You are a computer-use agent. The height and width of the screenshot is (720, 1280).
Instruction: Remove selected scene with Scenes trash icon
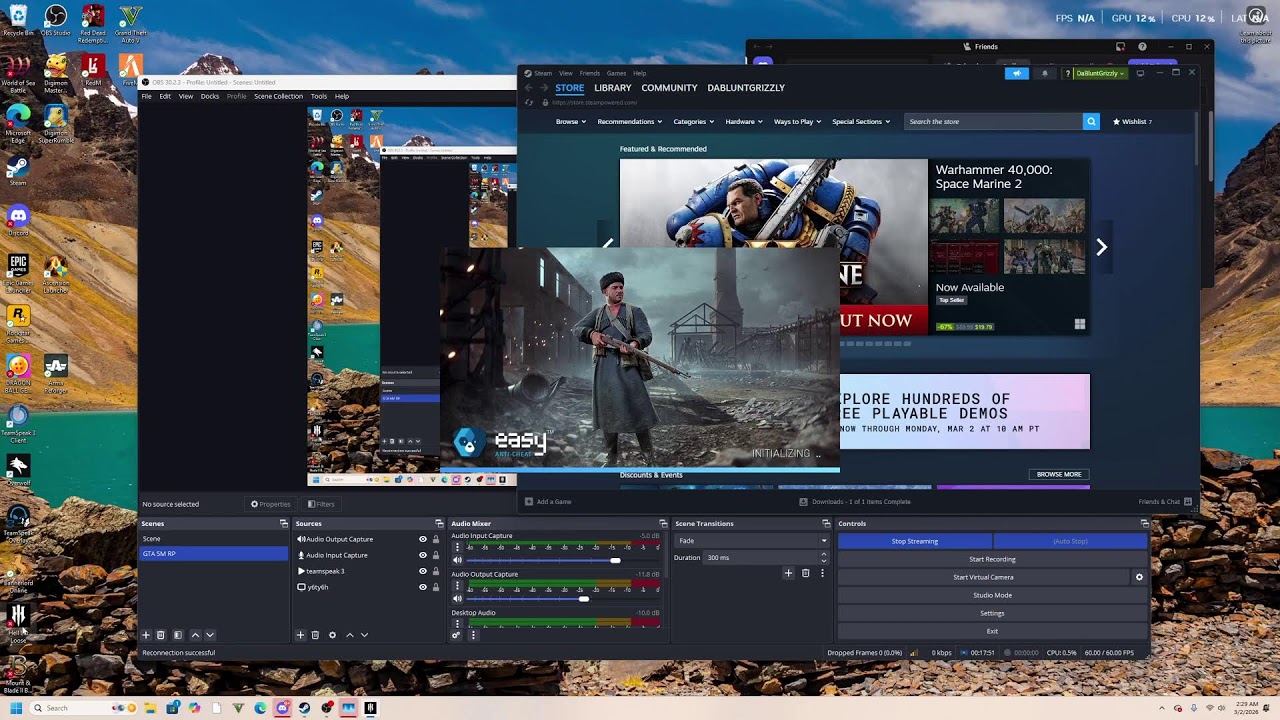click(x=161, y=635)
